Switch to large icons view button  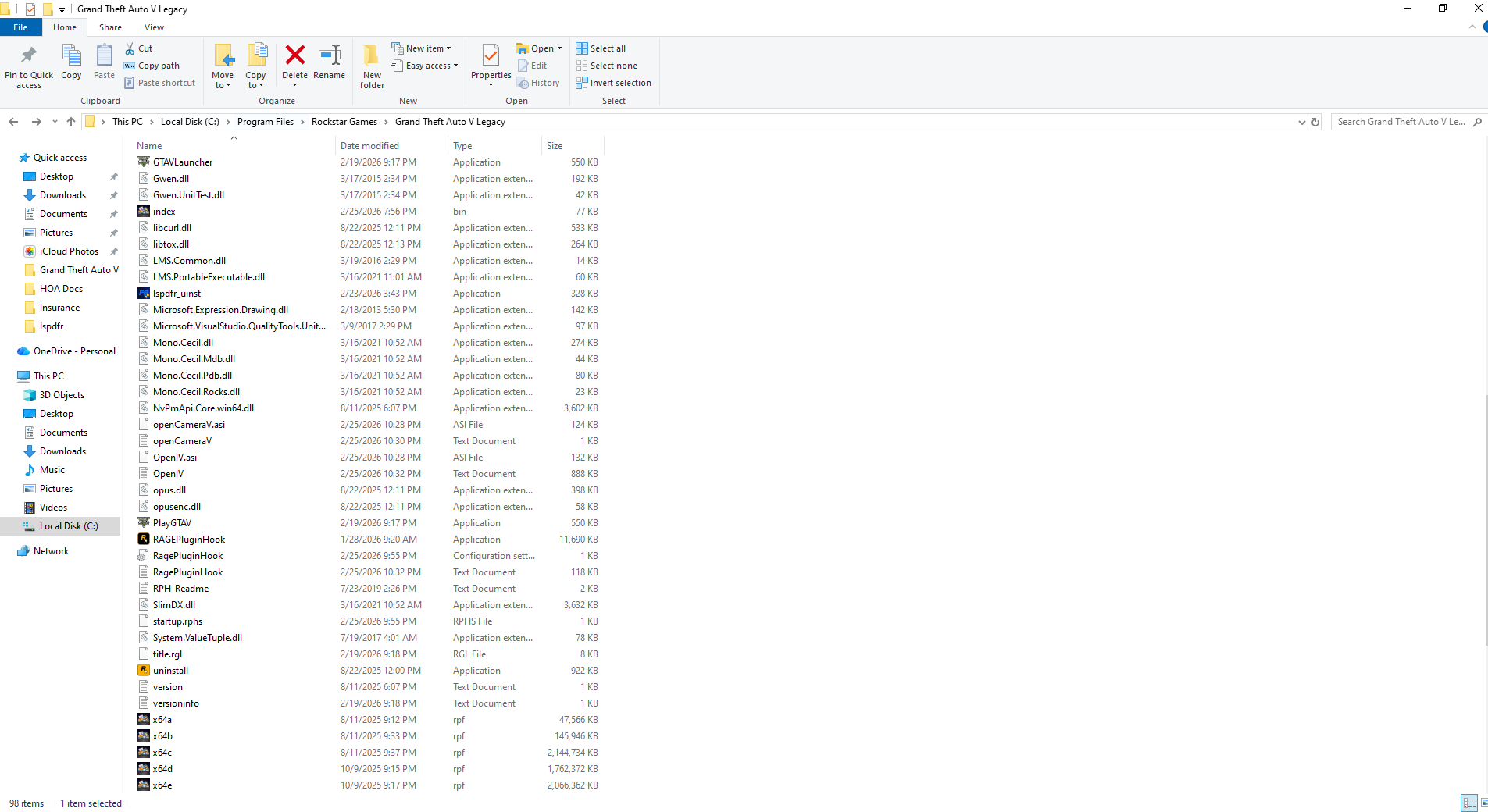[1484, 803]
